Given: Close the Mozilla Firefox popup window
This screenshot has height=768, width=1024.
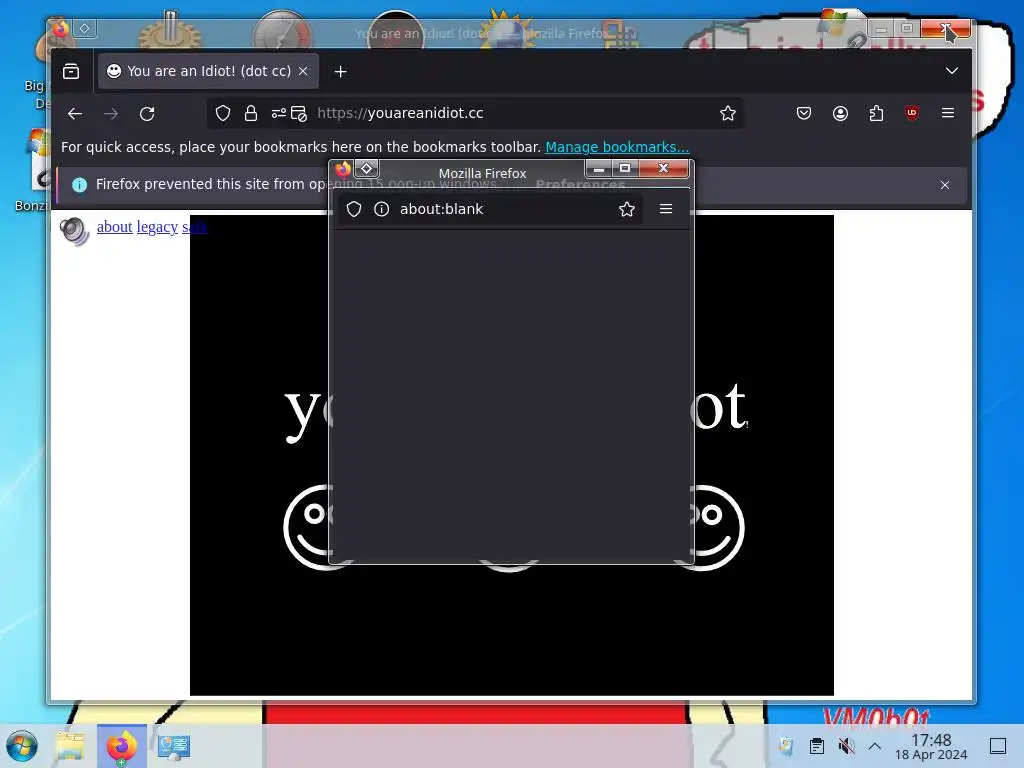Looking at the screenshot, I should tap(664, 168).
